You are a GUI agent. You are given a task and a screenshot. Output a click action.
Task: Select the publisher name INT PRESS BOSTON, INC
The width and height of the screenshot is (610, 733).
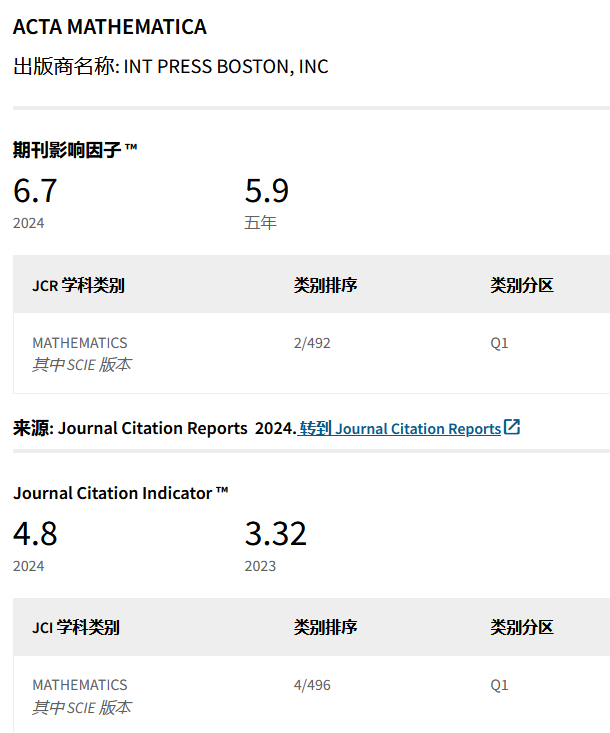point(225,67)
